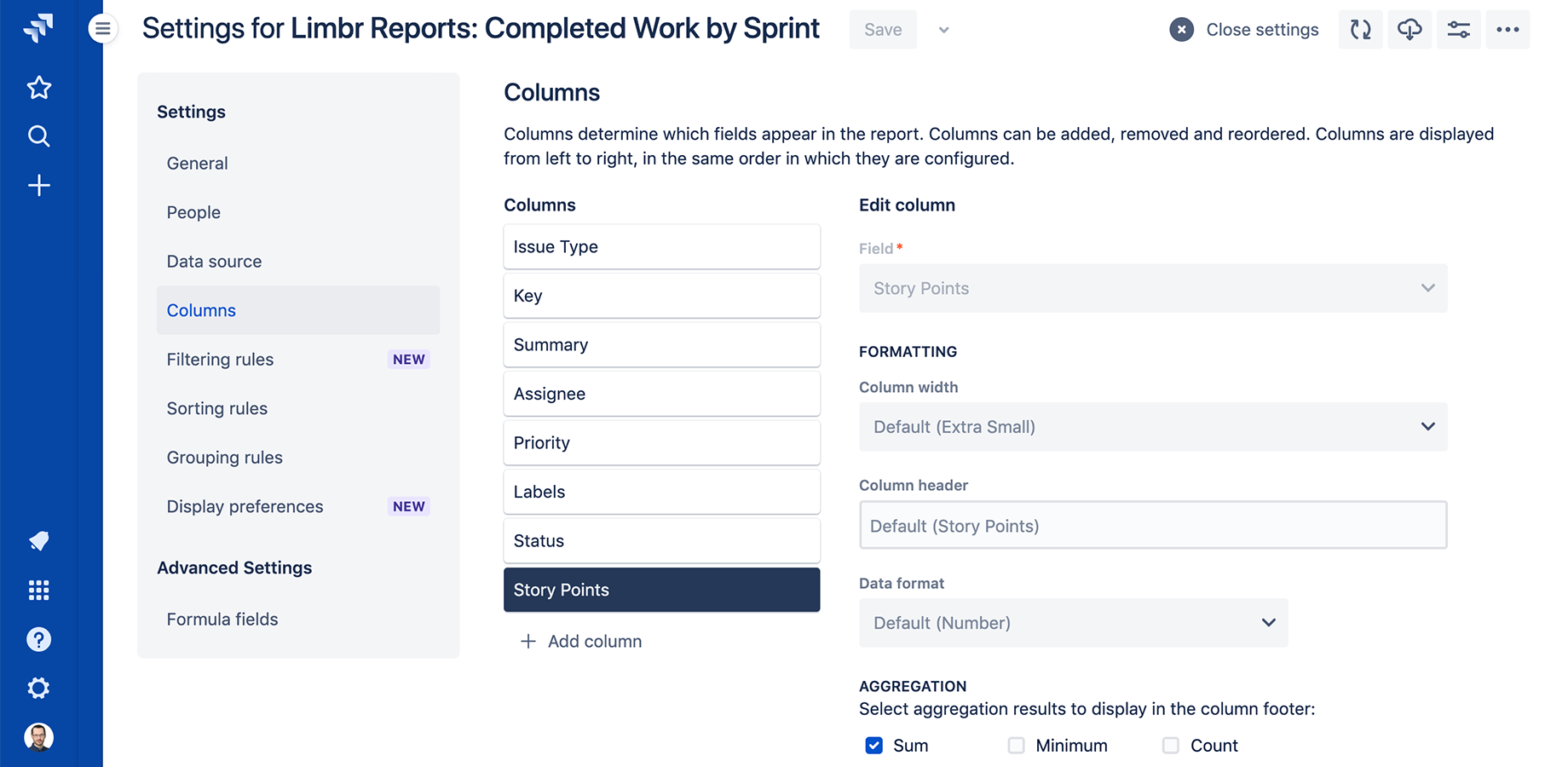Click the starred items star icon
This screenshot has width=1568, height=767.
coord(38,88)
